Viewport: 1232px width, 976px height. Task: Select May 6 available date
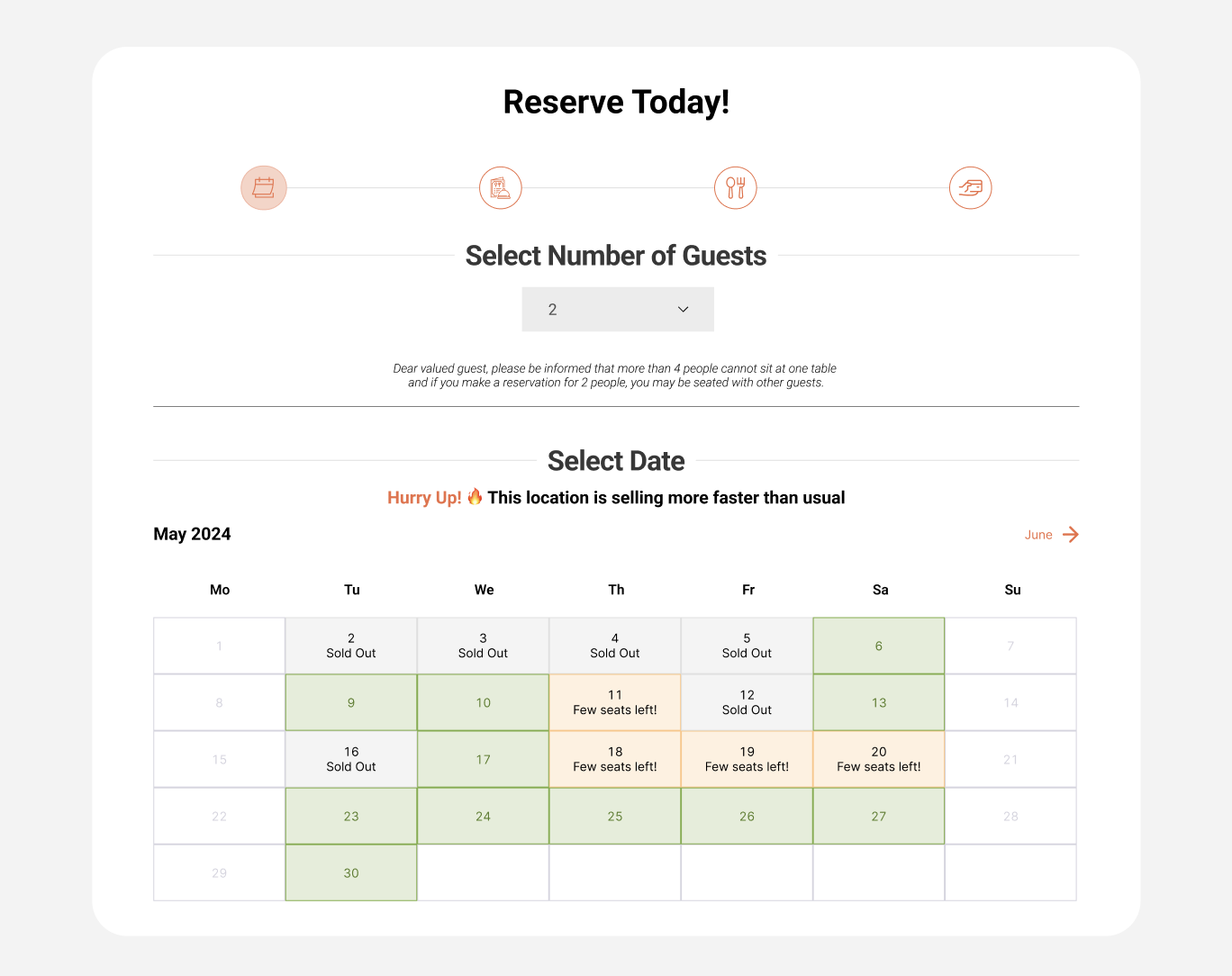[878, 646]
